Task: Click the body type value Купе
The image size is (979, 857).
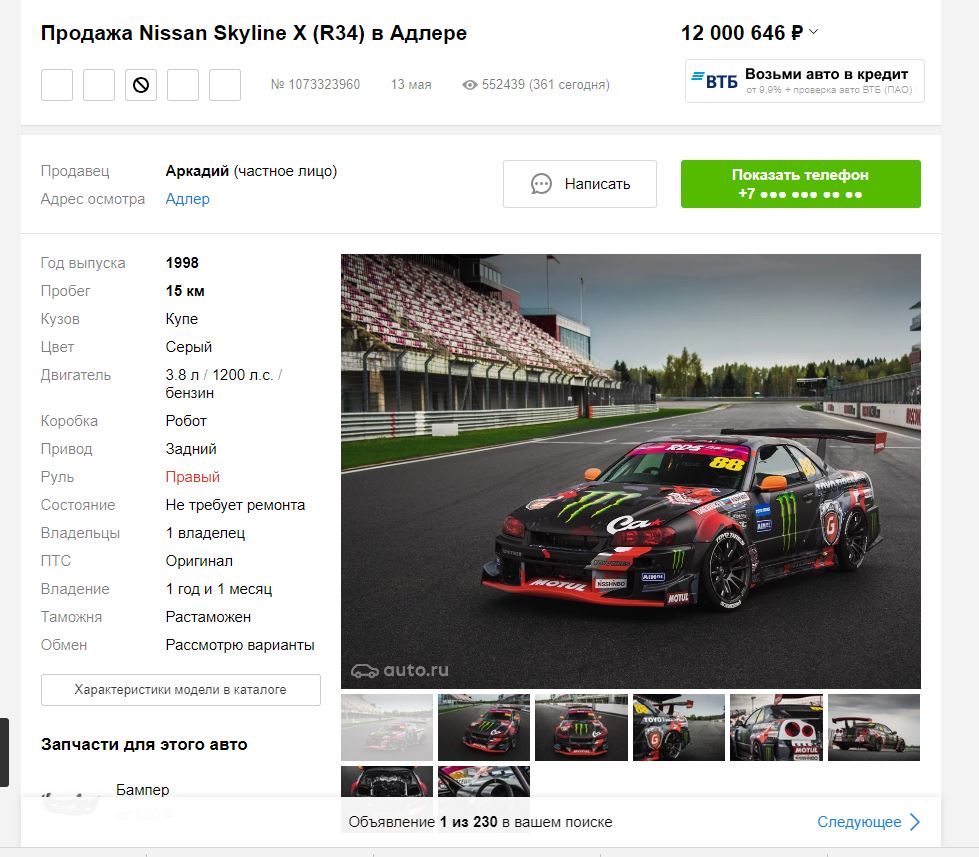Action: coord(182,319)
